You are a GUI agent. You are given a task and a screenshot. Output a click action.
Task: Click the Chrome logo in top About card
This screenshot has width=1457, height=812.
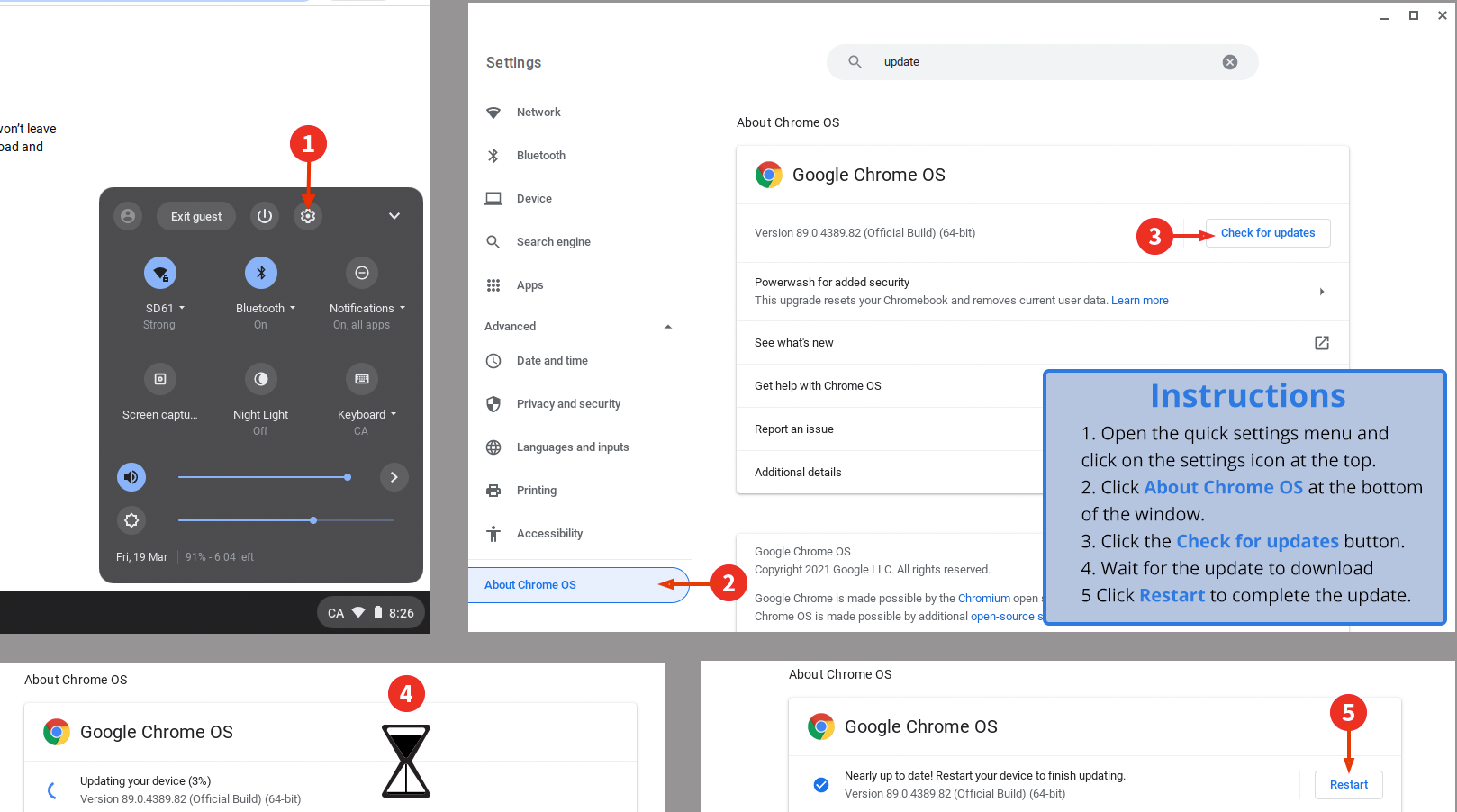(769, 175)
